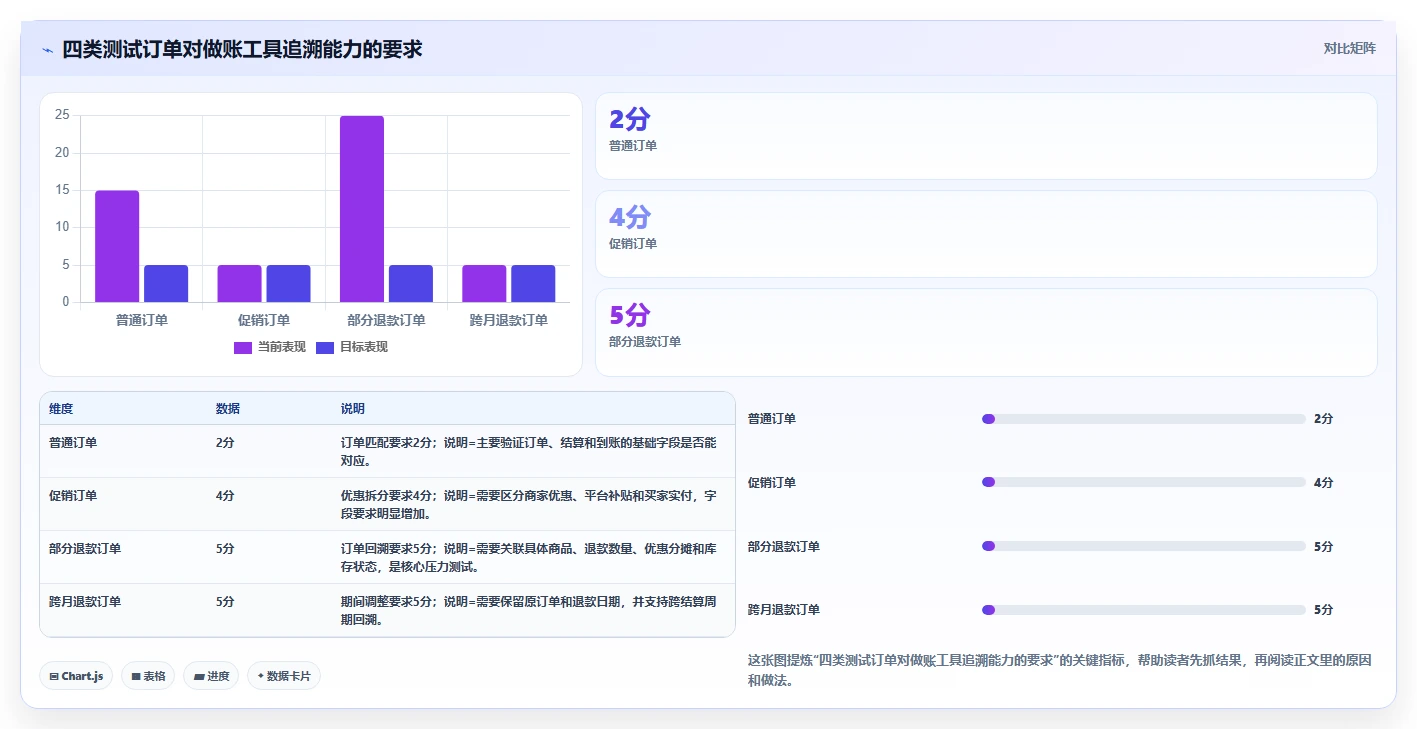Image resolution: width=1417 pixels, height=729 pixels.
Task: Click the chart x-axis label 普通订单
Action: point(142,320)
